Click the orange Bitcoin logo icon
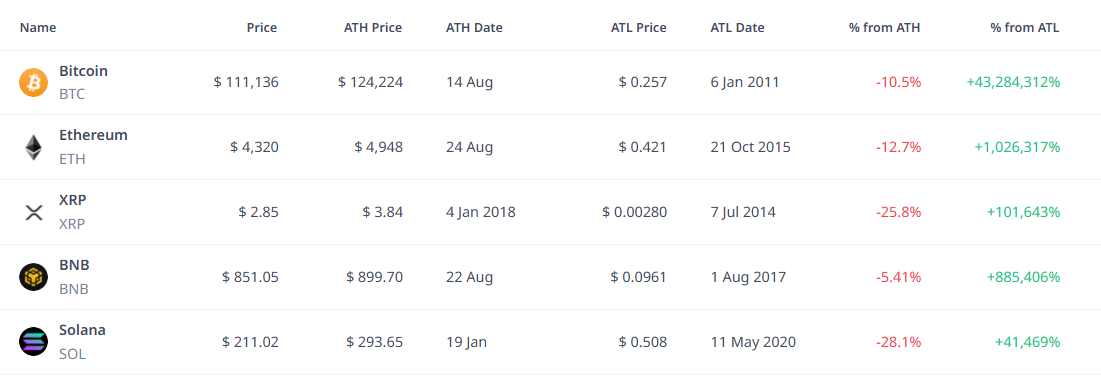The width and height of the screenshot is (1101, 376). (x=33, y=82)
